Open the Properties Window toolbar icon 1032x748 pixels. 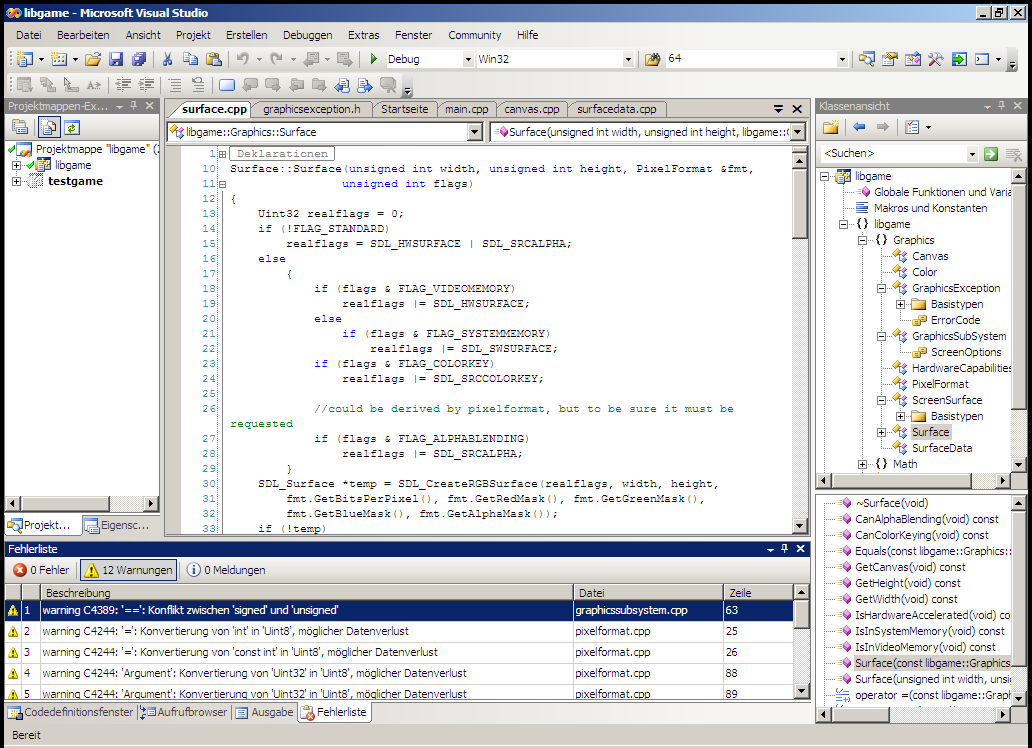[x=890, y=59]
